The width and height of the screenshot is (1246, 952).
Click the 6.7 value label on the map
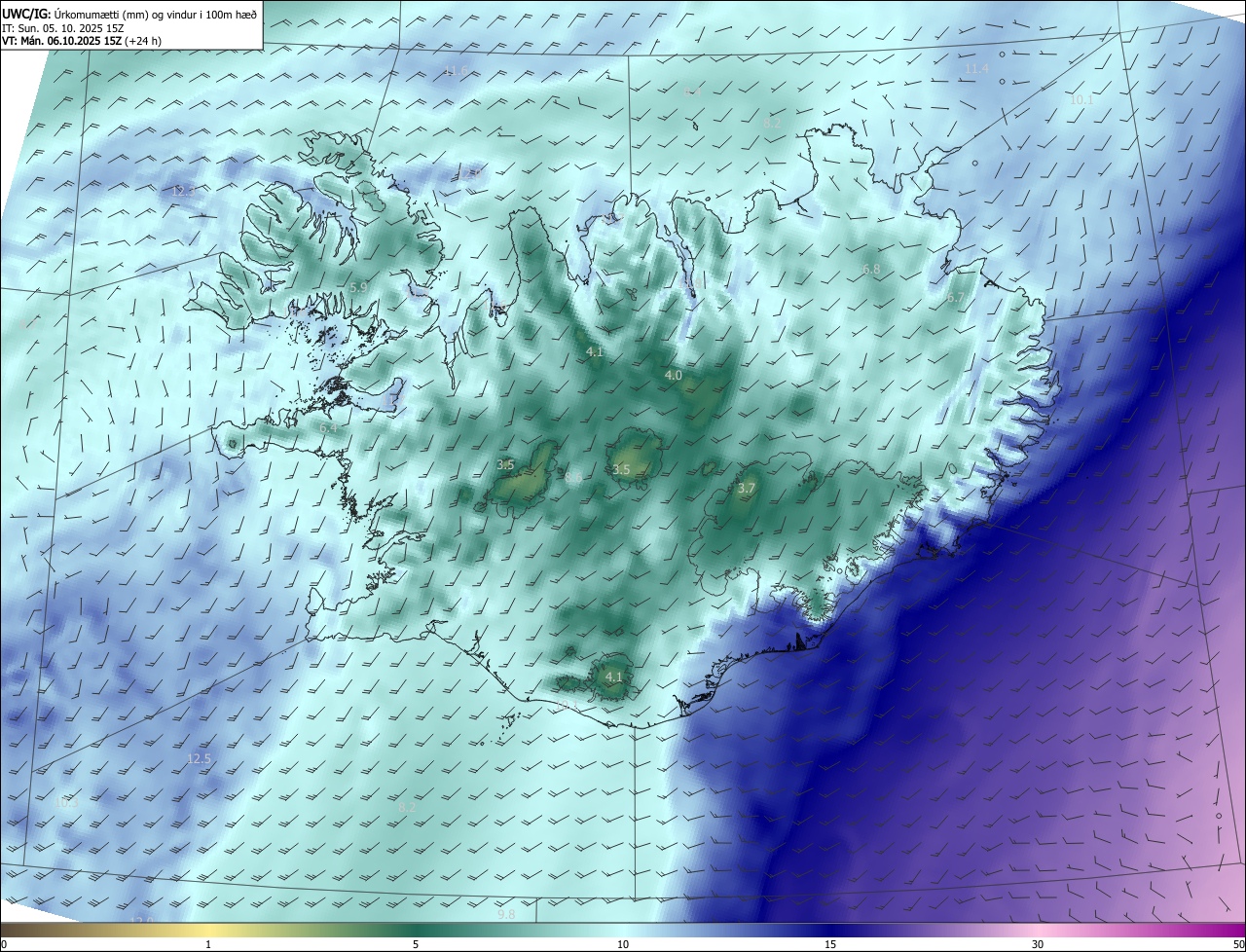click(955, 298)
